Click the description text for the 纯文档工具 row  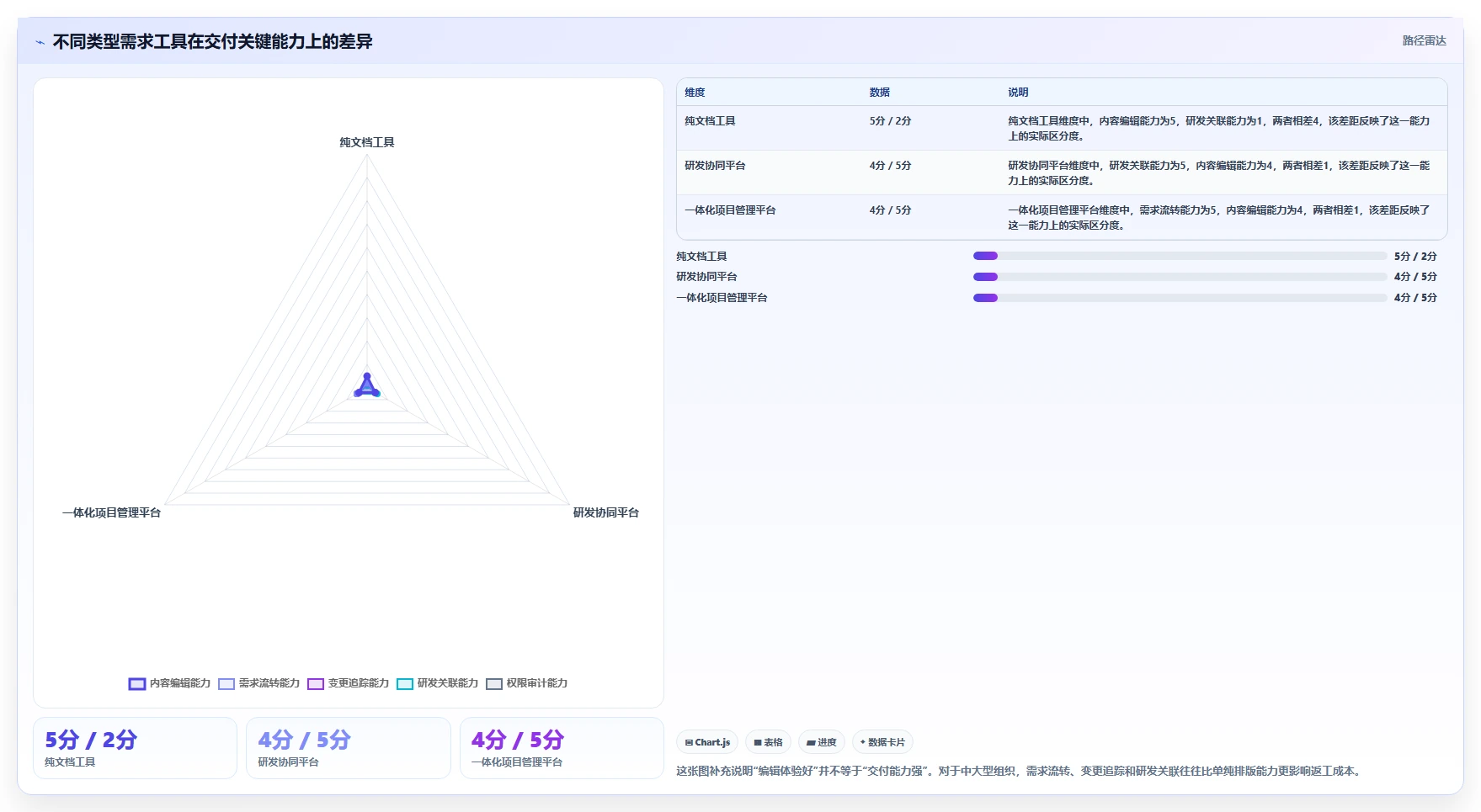pos(1218,129)
